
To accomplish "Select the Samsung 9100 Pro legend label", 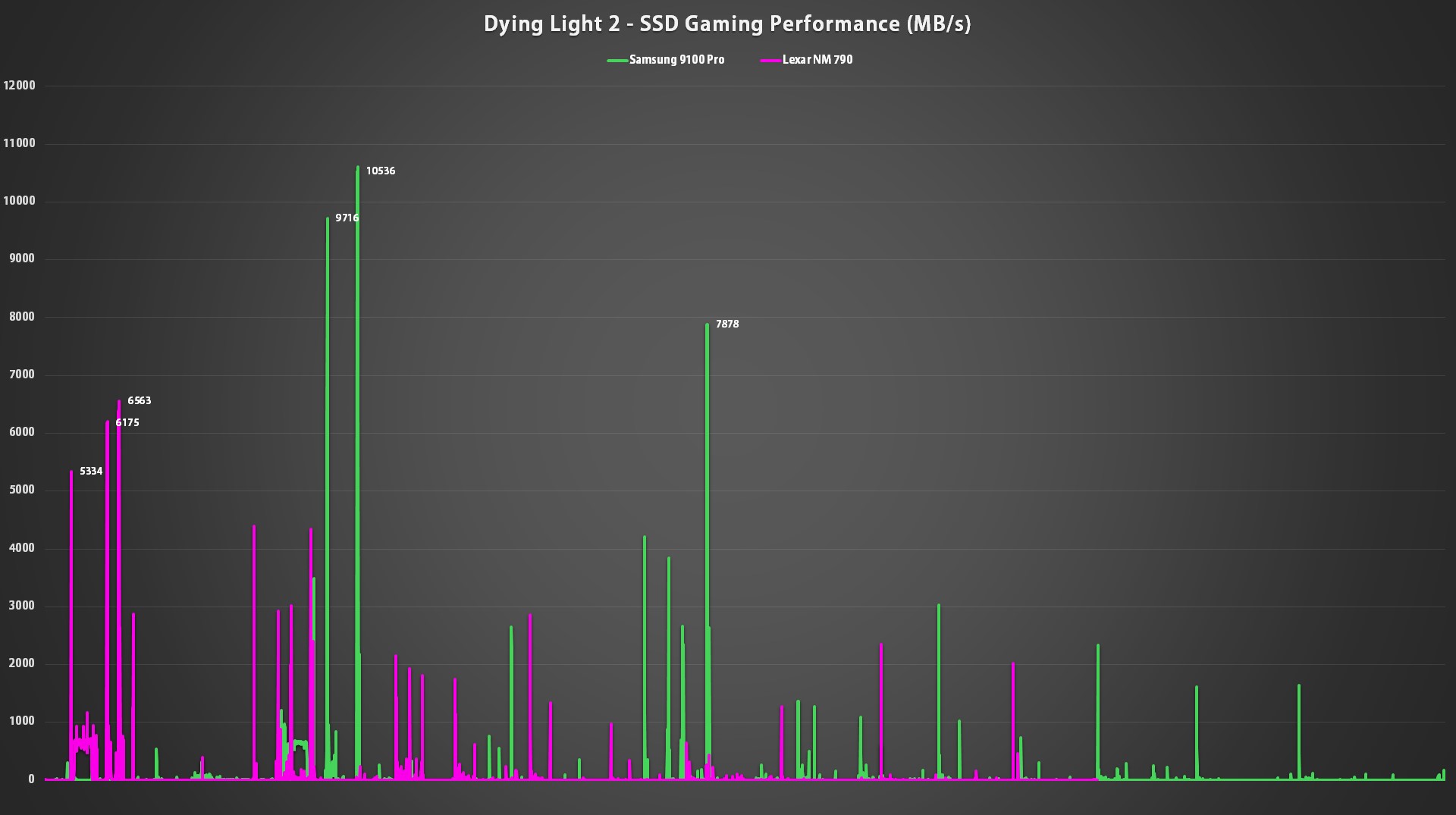I will coord(676,60).
